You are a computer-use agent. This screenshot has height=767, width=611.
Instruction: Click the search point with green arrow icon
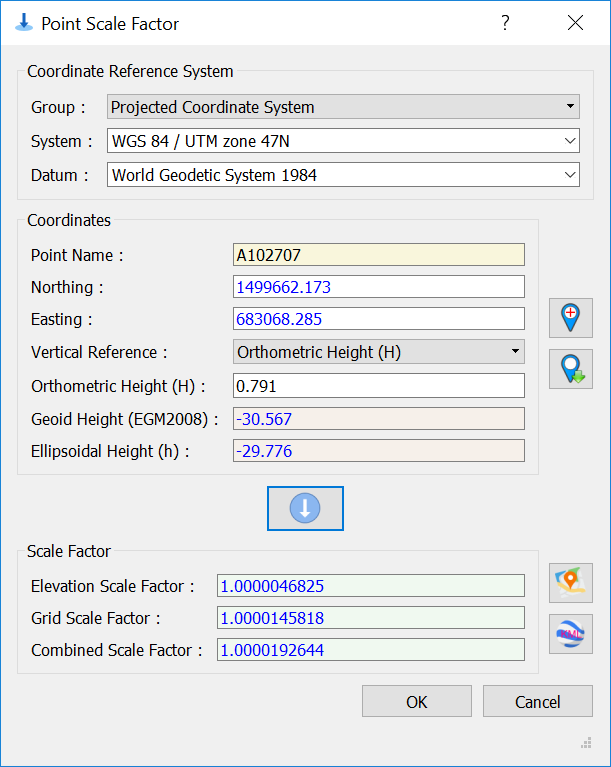(570, 369)
